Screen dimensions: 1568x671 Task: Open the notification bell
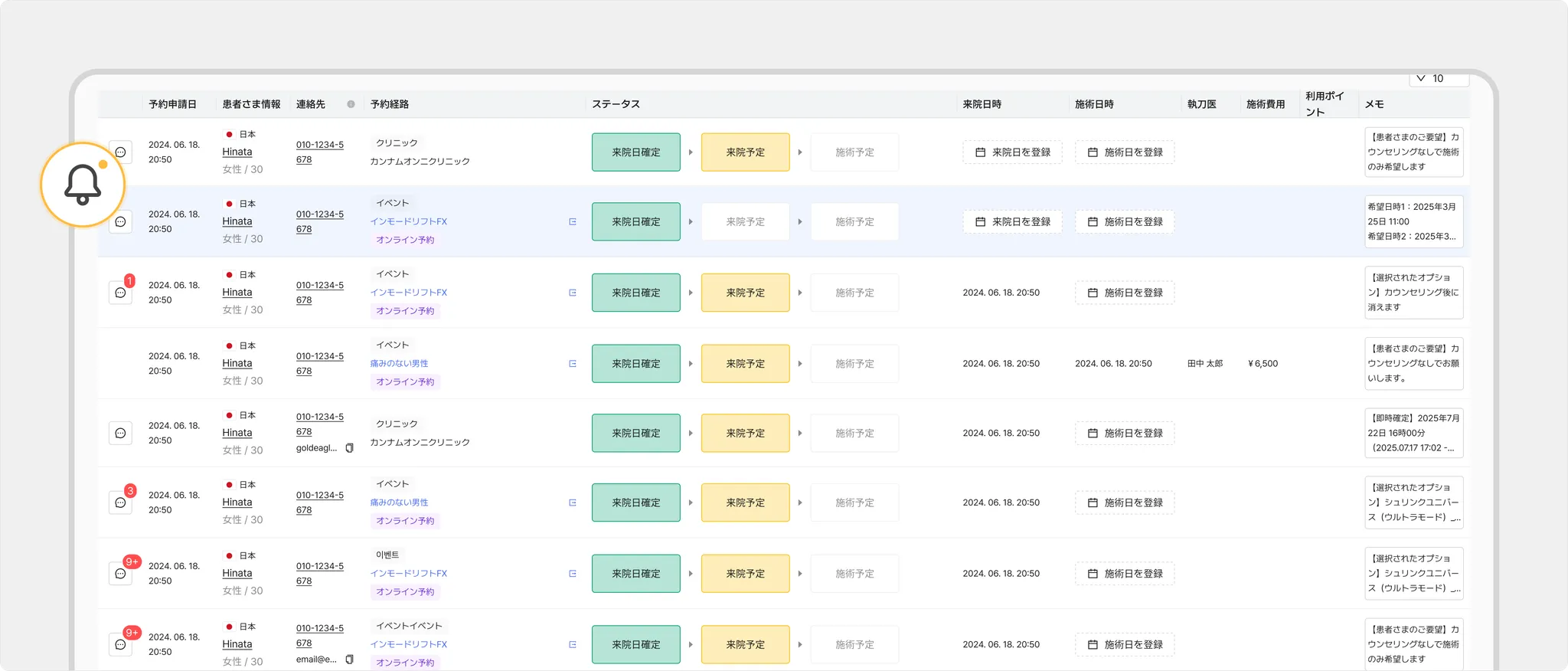[83, 185]
